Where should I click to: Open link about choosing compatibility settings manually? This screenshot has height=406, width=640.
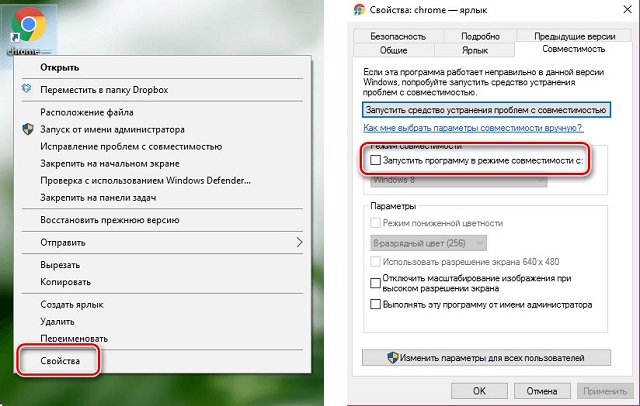[x=473, y=128]
